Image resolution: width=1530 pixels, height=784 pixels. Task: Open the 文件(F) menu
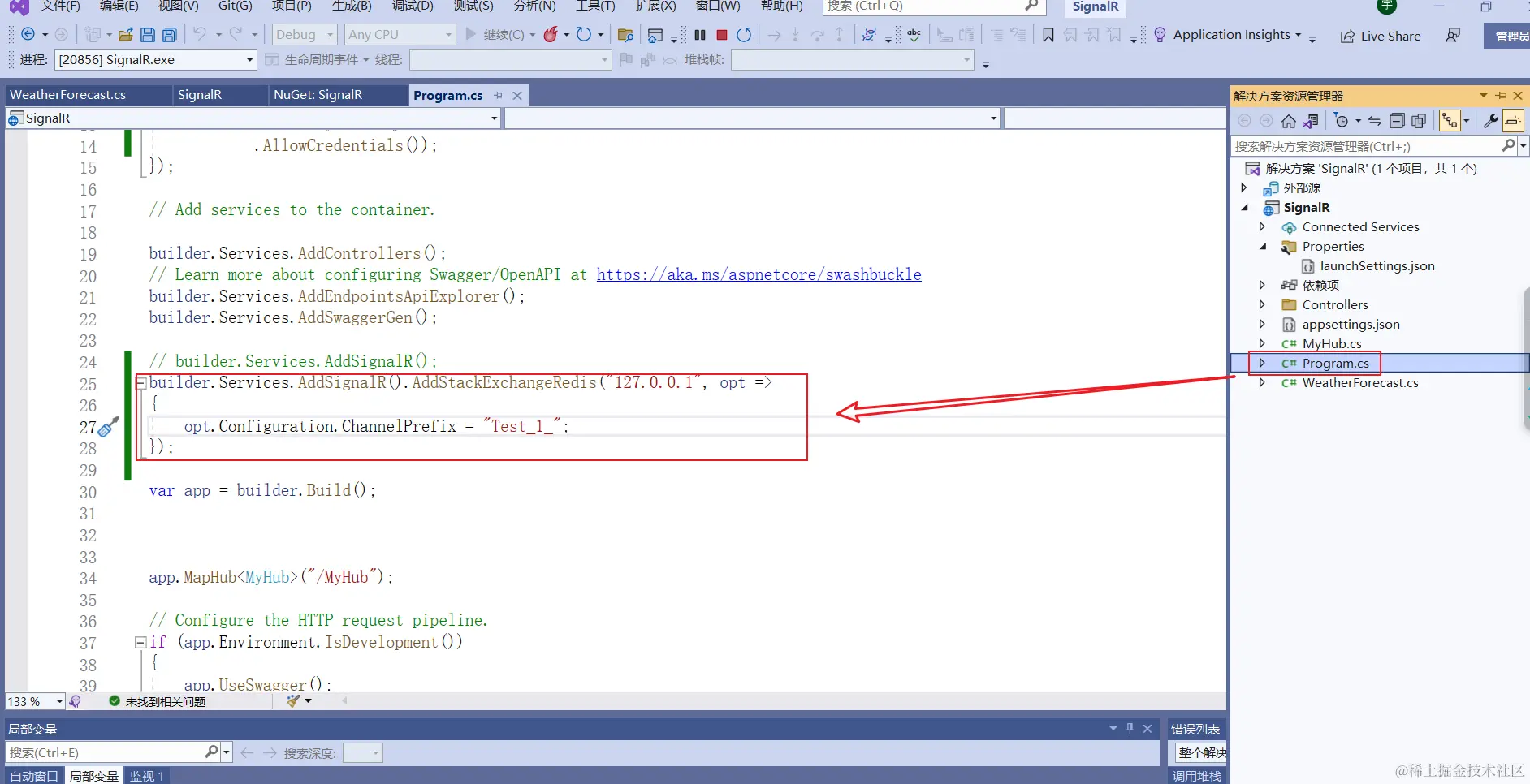pos(60,6)
